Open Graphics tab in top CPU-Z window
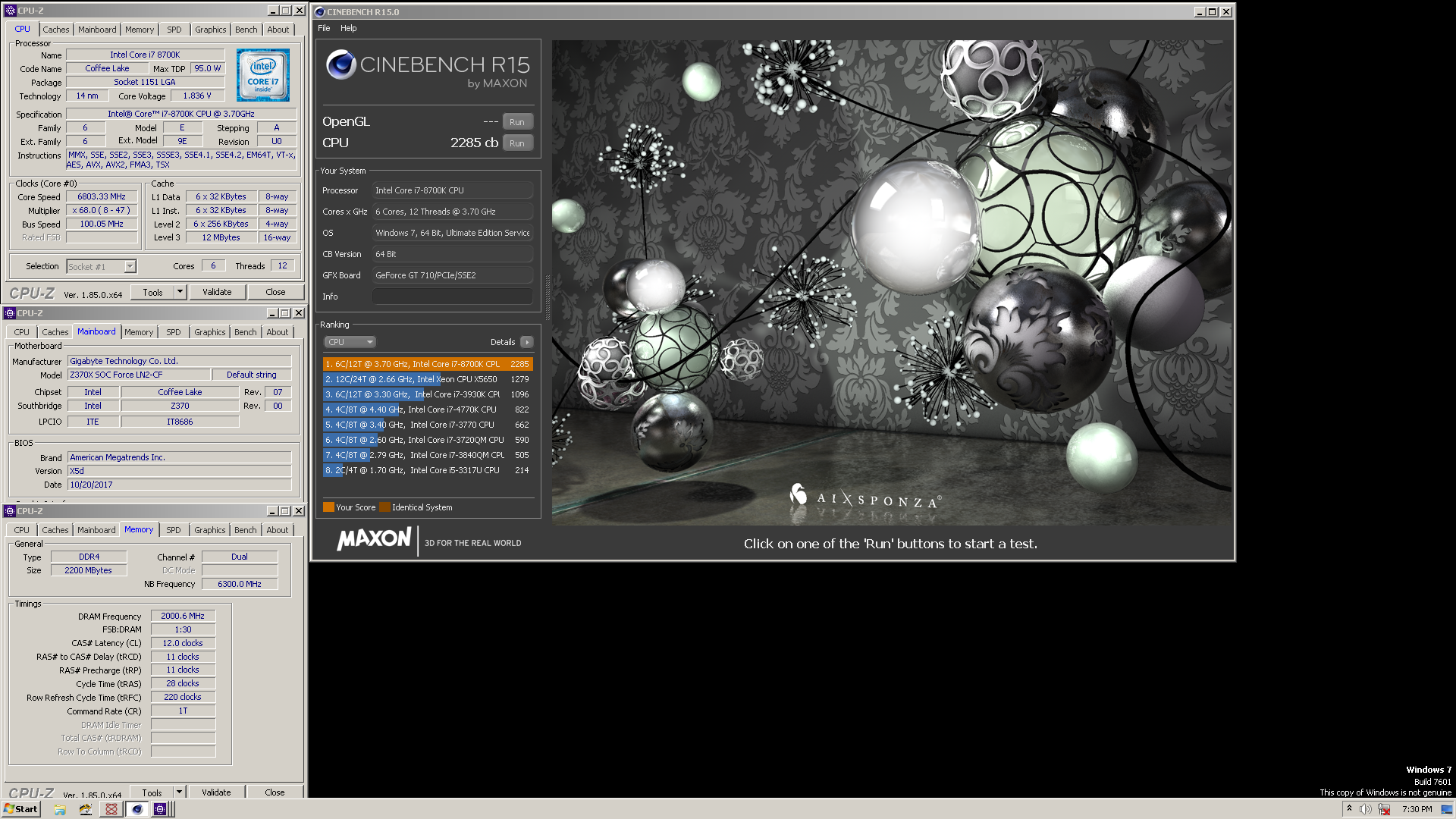Screen dimensions: 1456x819 point(211,30)
